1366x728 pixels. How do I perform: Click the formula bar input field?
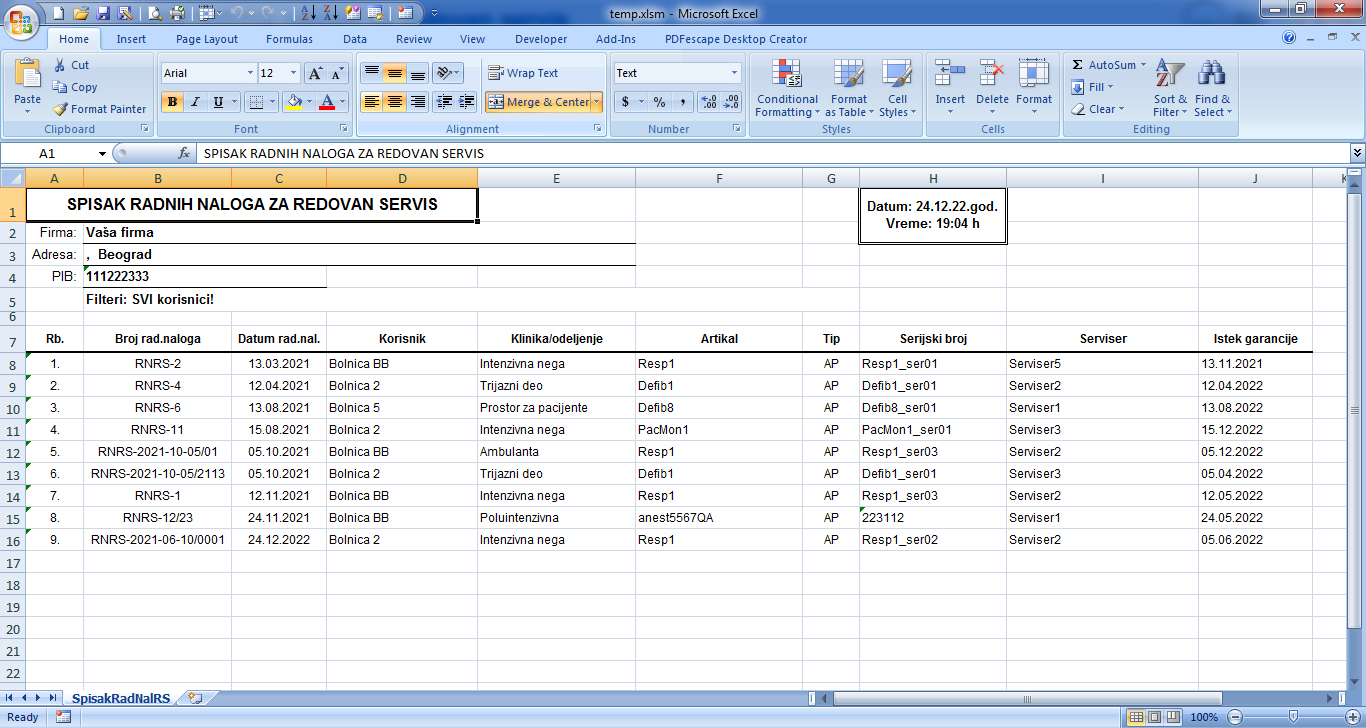(x=773, y=154)
